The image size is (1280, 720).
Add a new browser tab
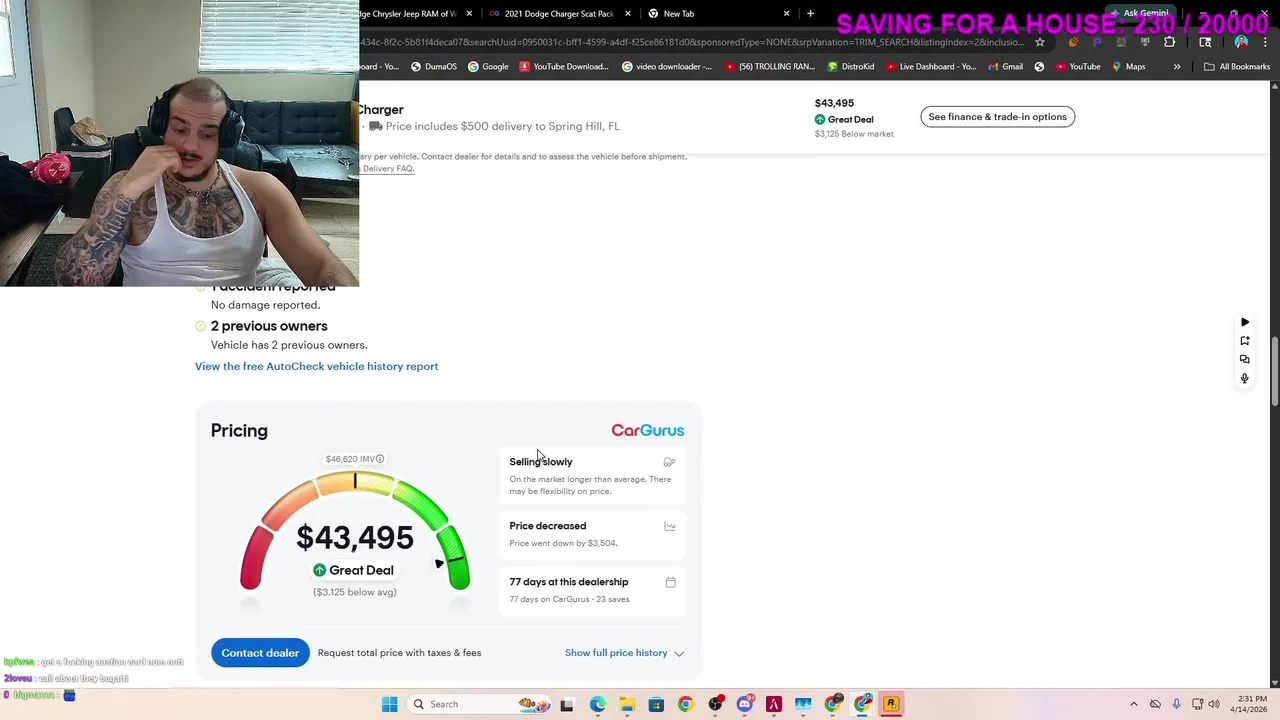(x=810, y=14)
